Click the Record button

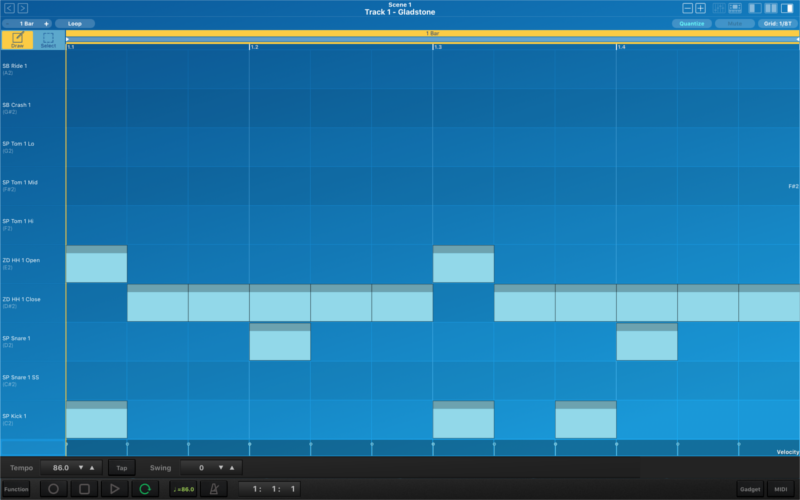pyautogui.click(x=53, y=489)
